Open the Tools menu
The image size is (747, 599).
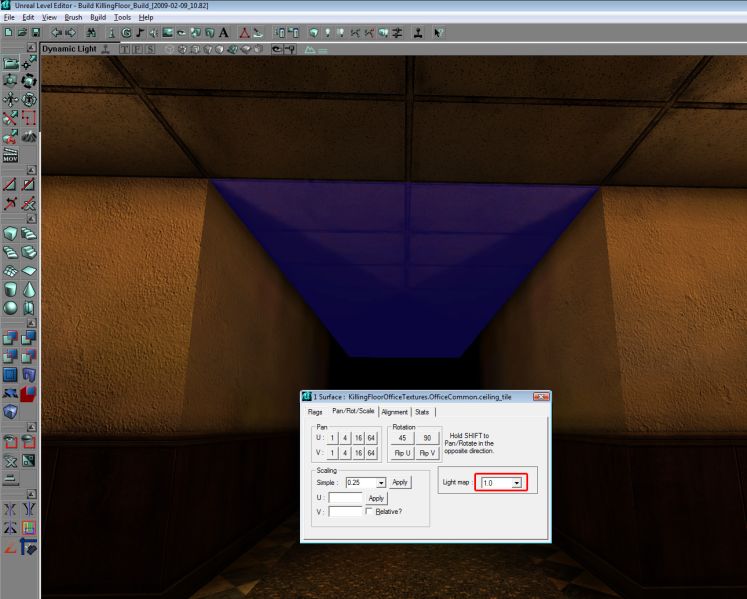[122, 17]
